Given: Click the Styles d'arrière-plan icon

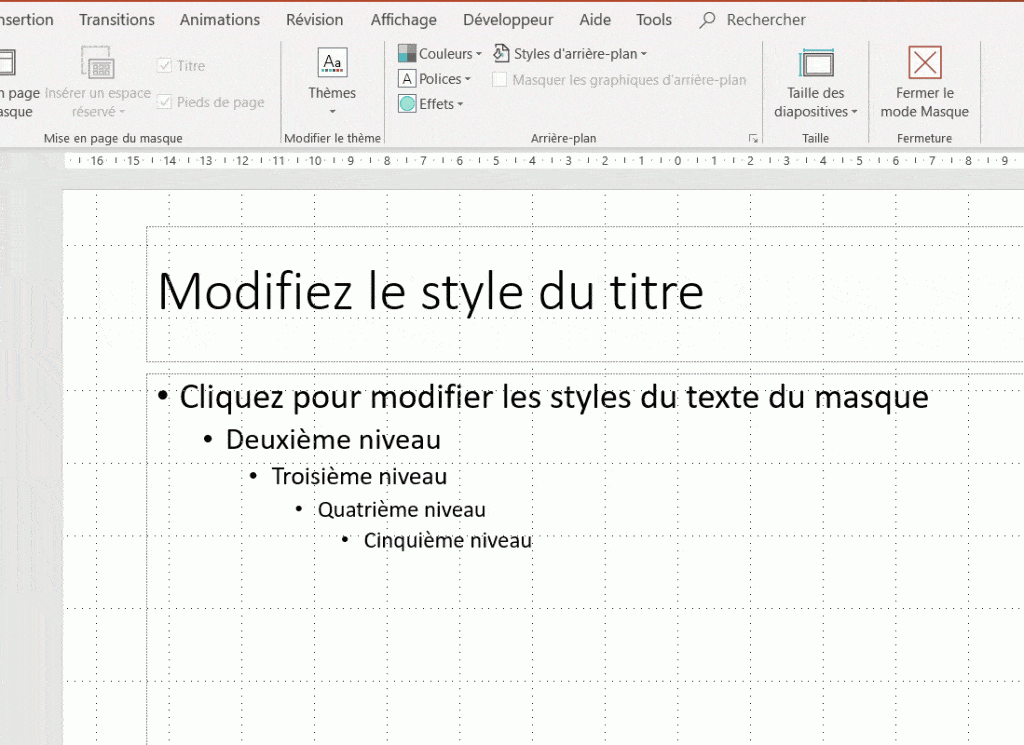Looking at the screenshot, I should point(502,53).
